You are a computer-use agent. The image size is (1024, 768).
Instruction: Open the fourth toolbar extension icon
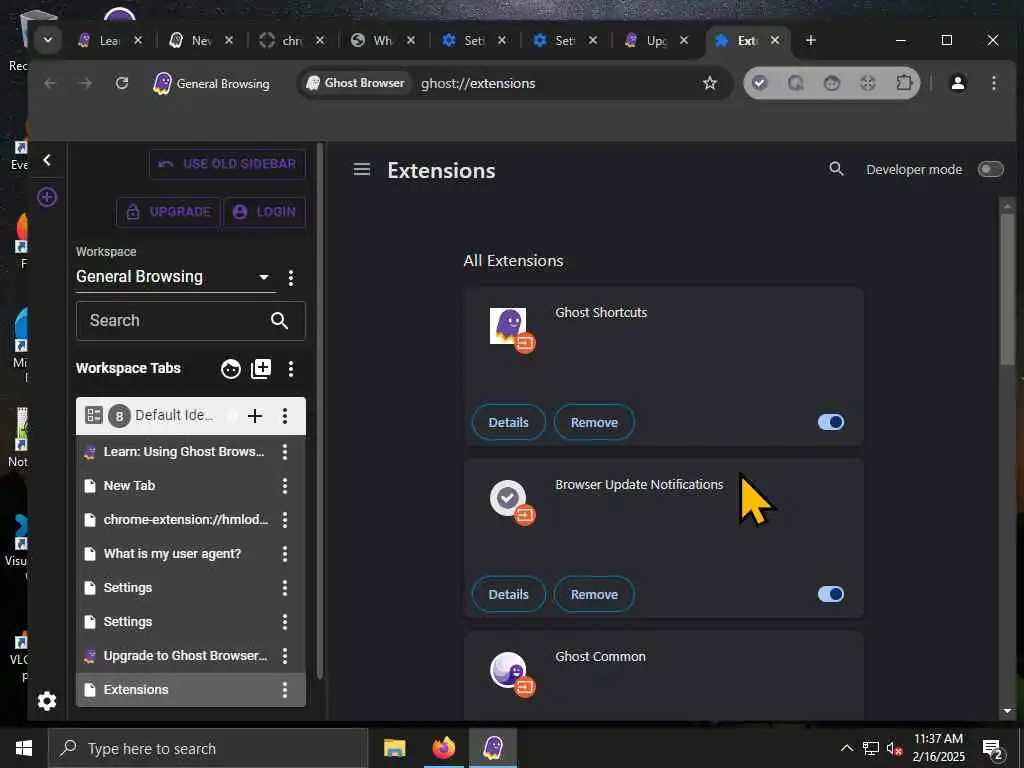(x=867, y=83)
